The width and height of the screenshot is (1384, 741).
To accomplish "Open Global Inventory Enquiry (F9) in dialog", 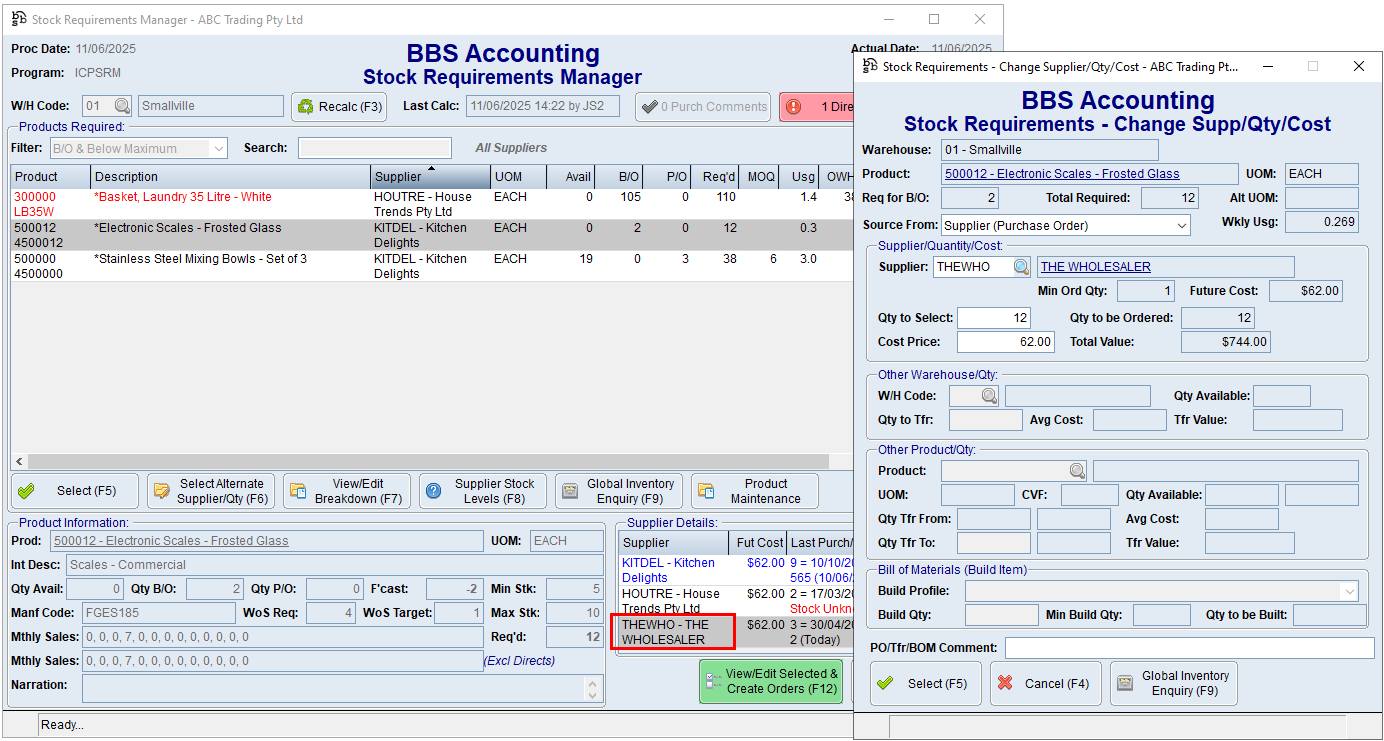I will [x=1174, y=684].
